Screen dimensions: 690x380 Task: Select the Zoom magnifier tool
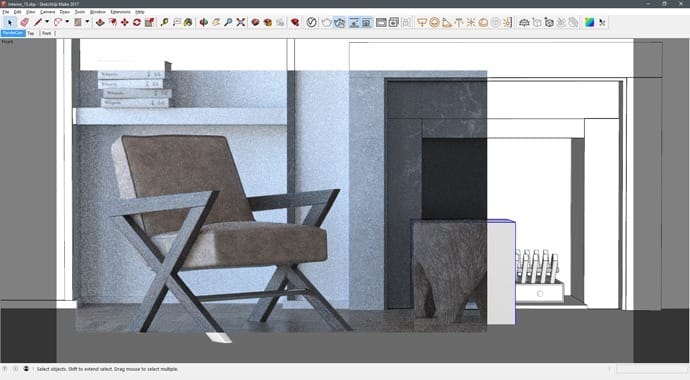tap(228, 22)
